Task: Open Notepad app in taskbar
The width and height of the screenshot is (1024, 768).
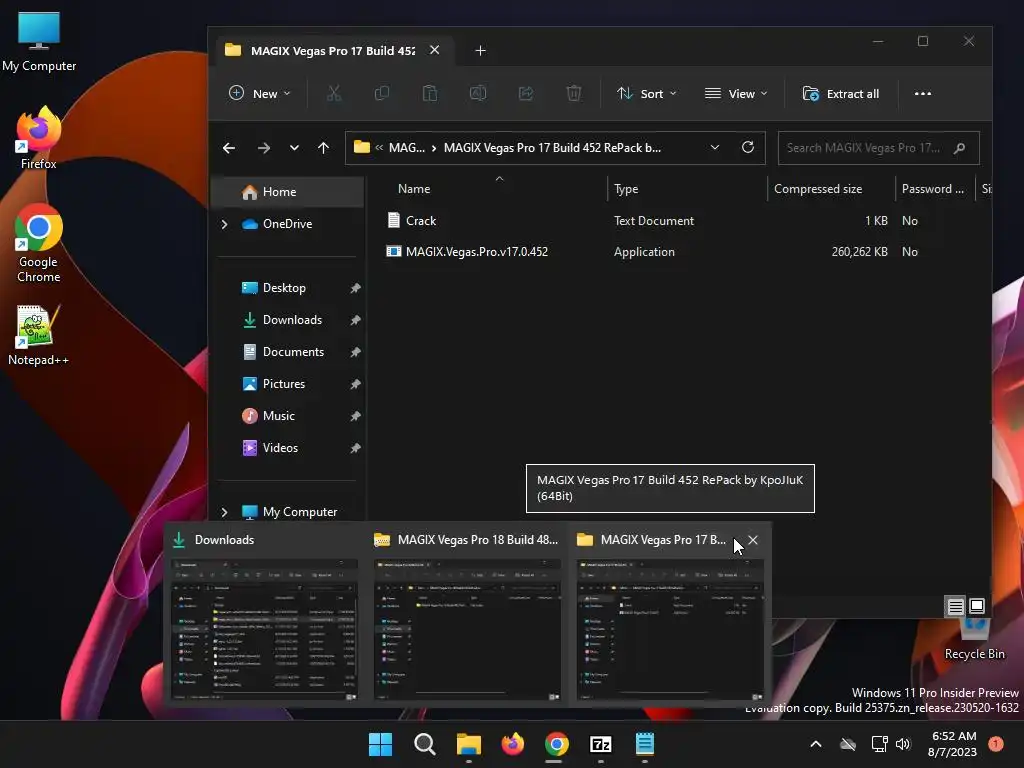Action: point(645,744)
